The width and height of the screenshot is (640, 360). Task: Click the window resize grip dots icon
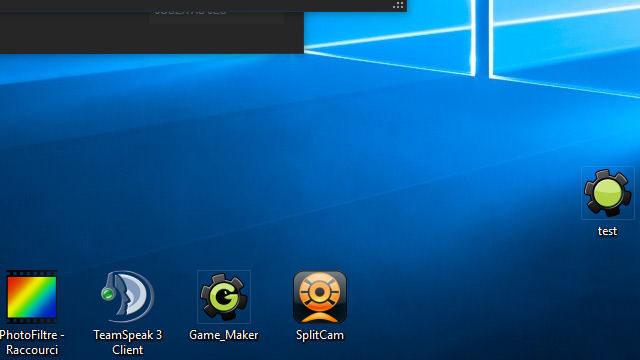coord(398,5)
